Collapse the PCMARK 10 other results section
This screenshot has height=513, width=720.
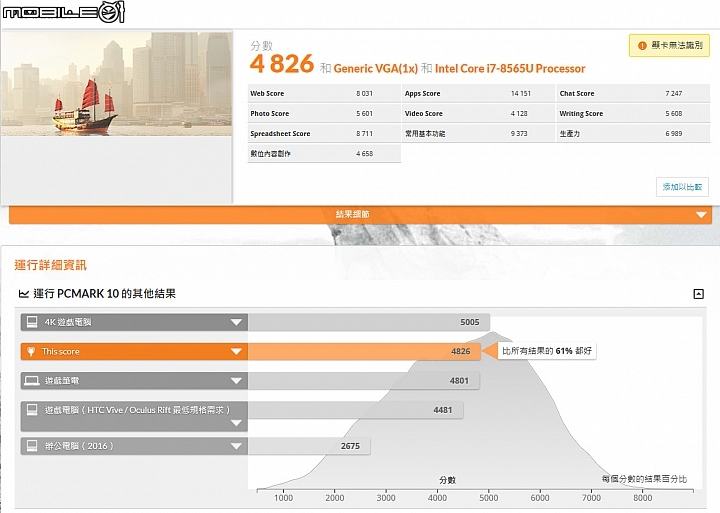698,294
